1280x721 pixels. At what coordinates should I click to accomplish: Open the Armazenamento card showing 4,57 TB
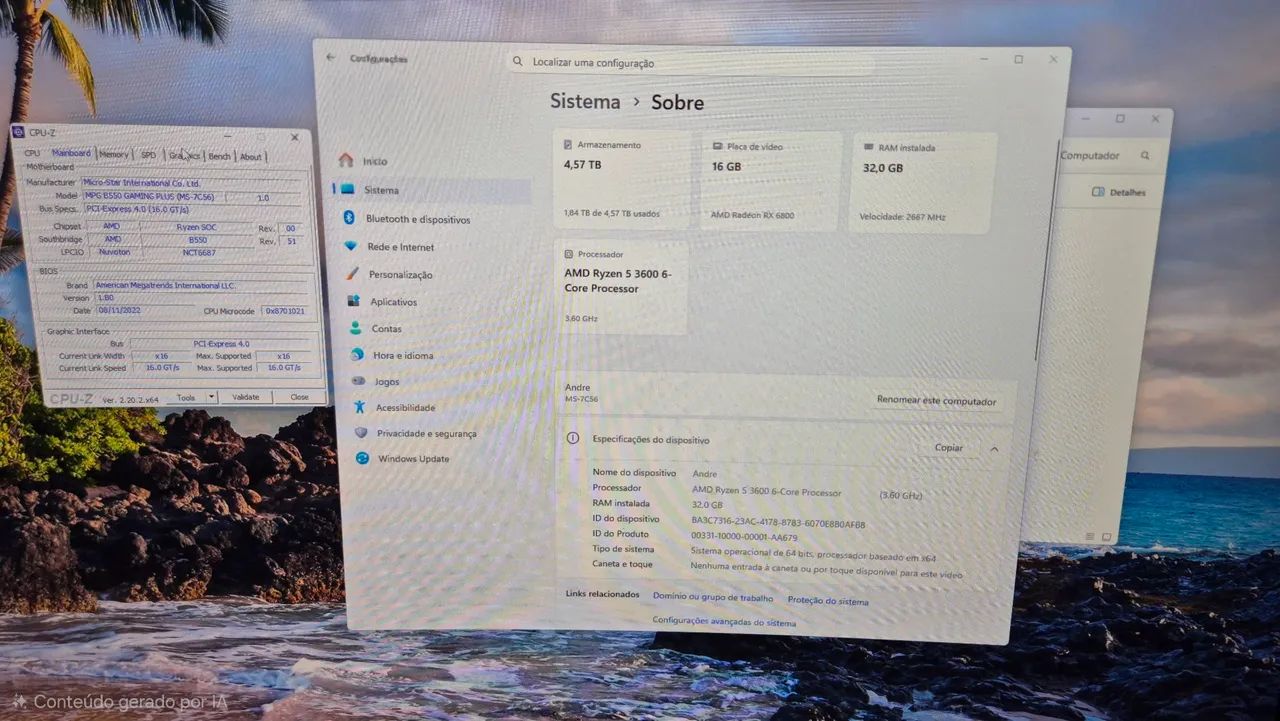point(621,180)
